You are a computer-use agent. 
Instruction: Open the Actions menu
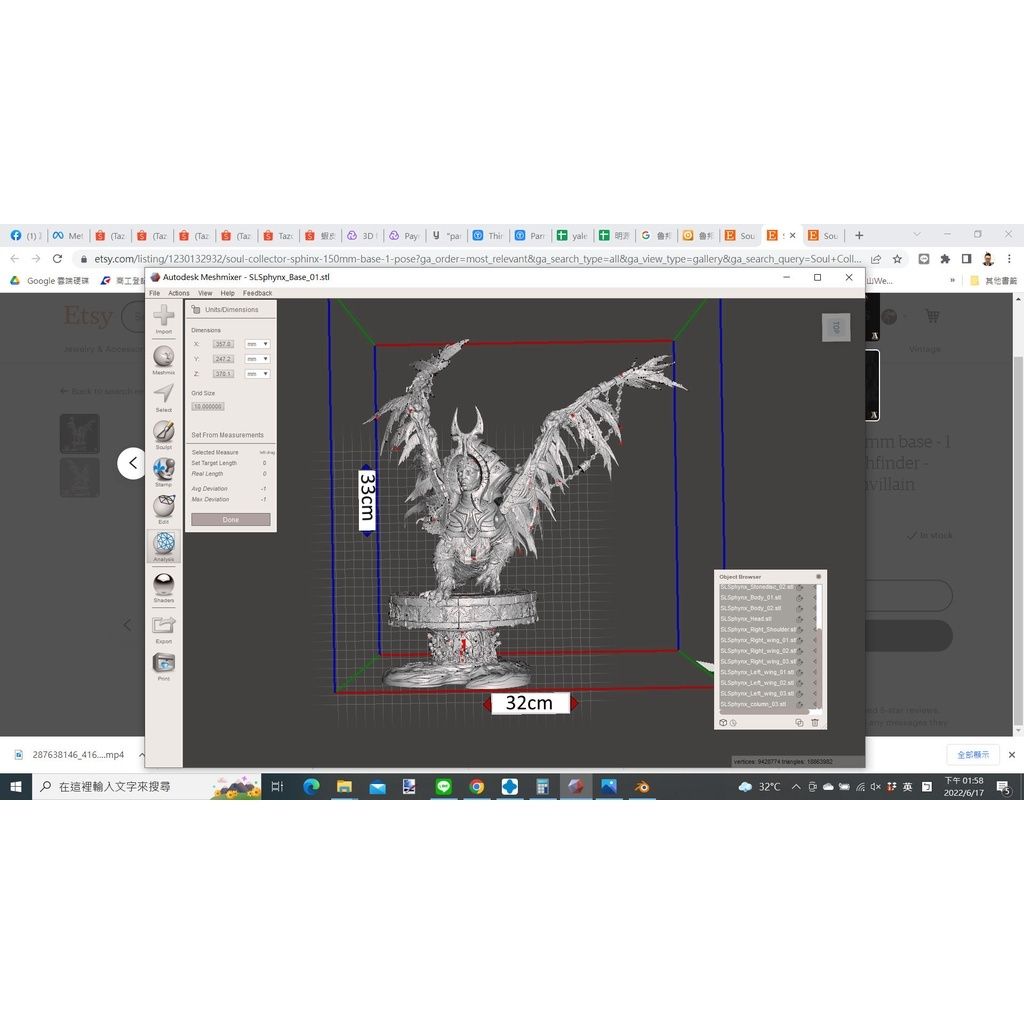(179, 293)
